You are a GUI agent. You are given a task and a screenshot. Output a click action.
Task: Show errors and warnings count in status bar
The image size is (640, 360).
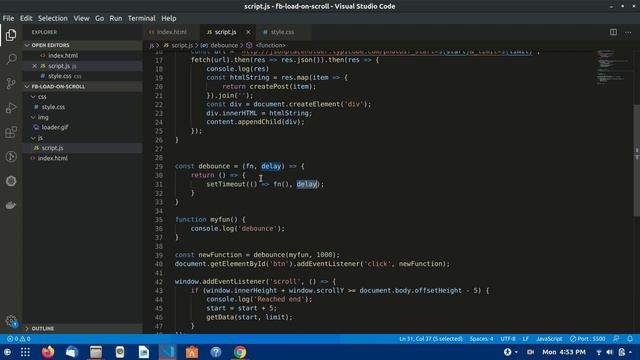pyautogui.click(x=18, y=339)
